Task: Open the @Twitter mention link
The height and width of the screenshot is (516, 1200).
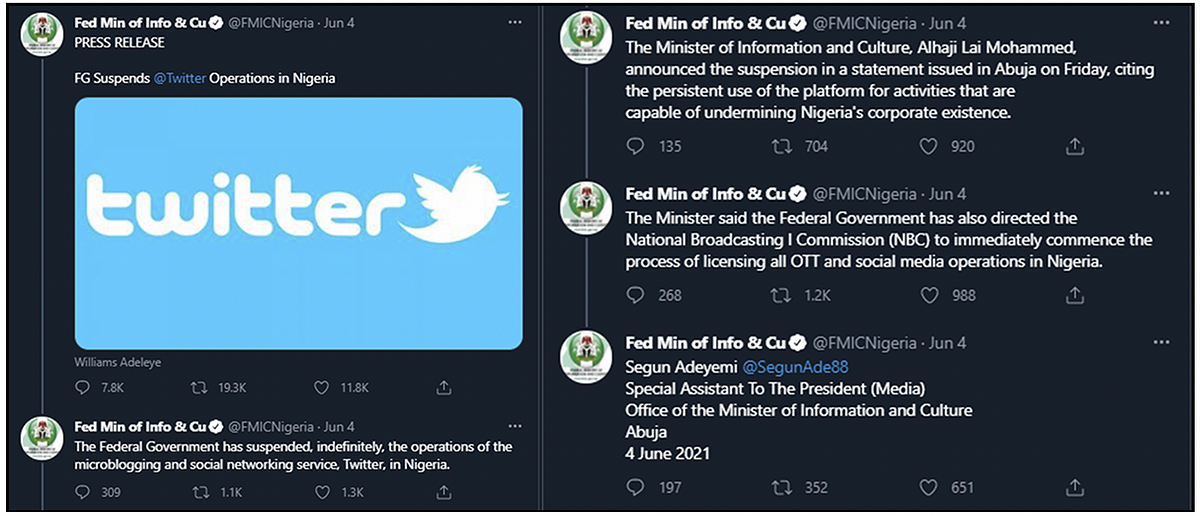Action: [179, 78]
